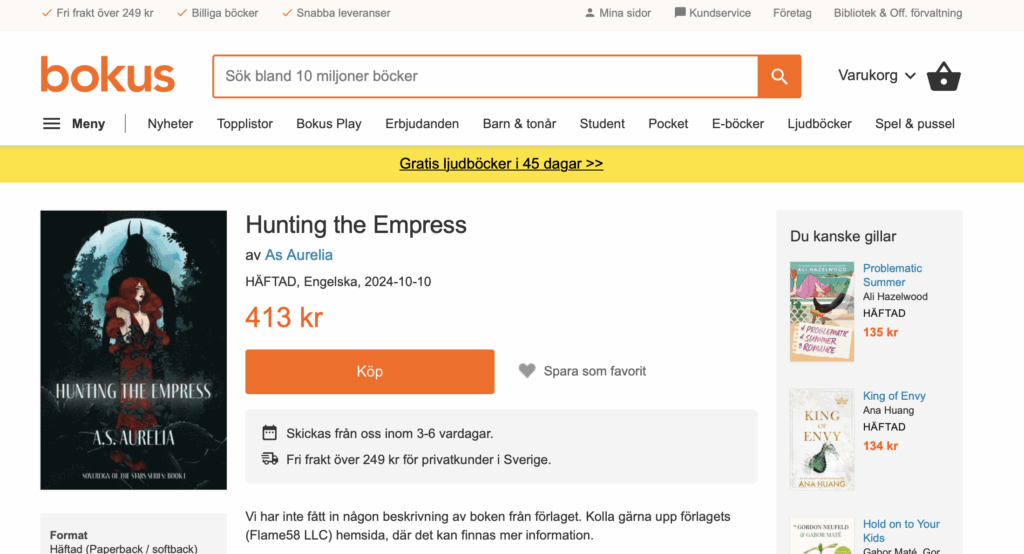Click the heart favorite icon

527,371
